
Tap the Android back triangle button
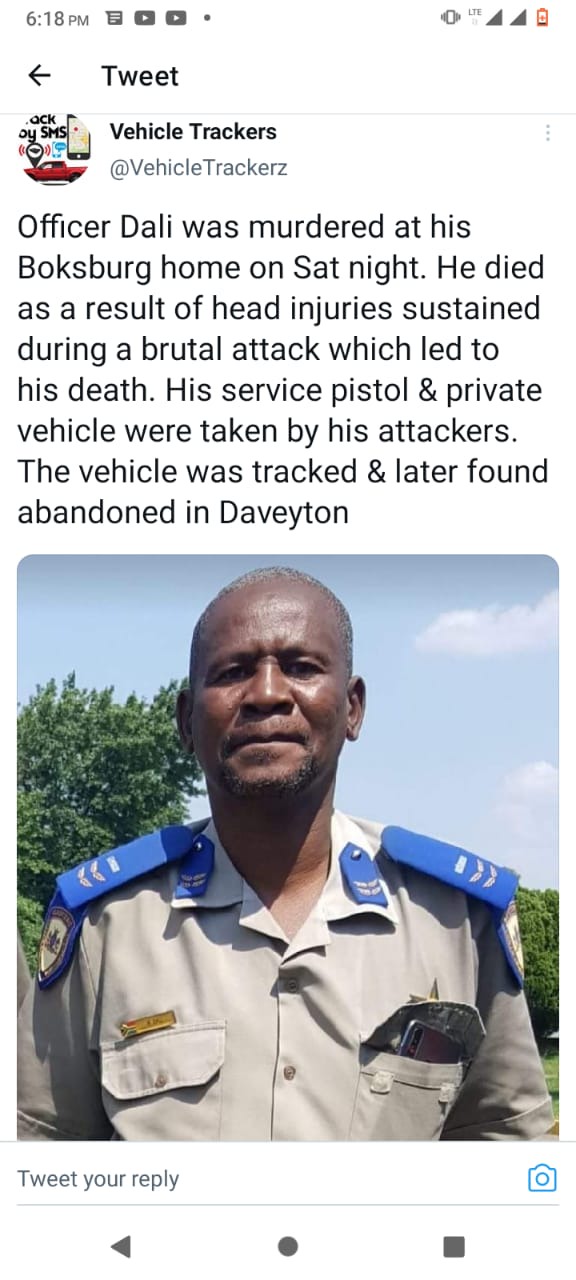121,1246
